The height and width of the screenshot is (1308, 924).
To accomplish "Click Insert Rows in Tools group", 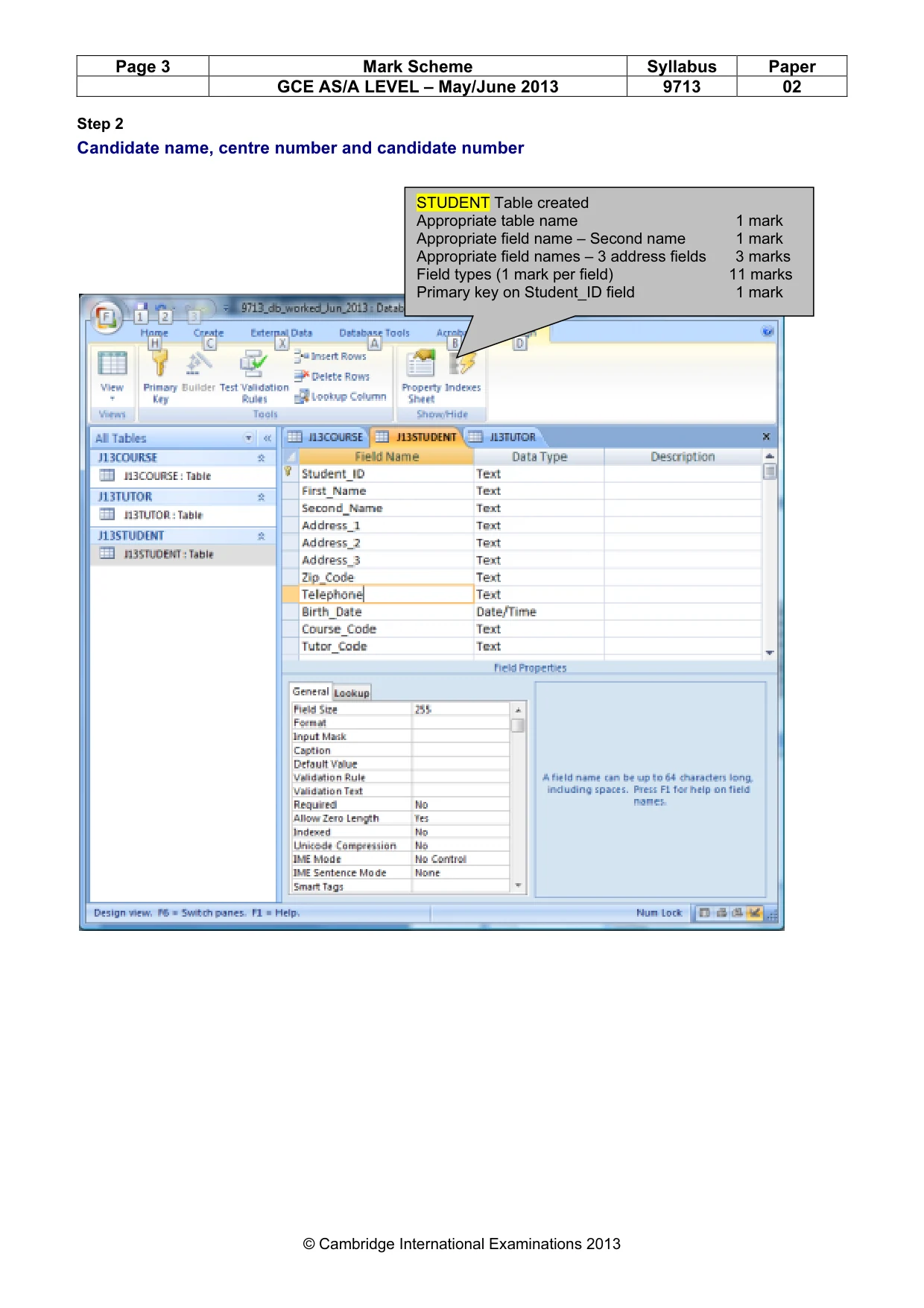I will click(330, 356).
